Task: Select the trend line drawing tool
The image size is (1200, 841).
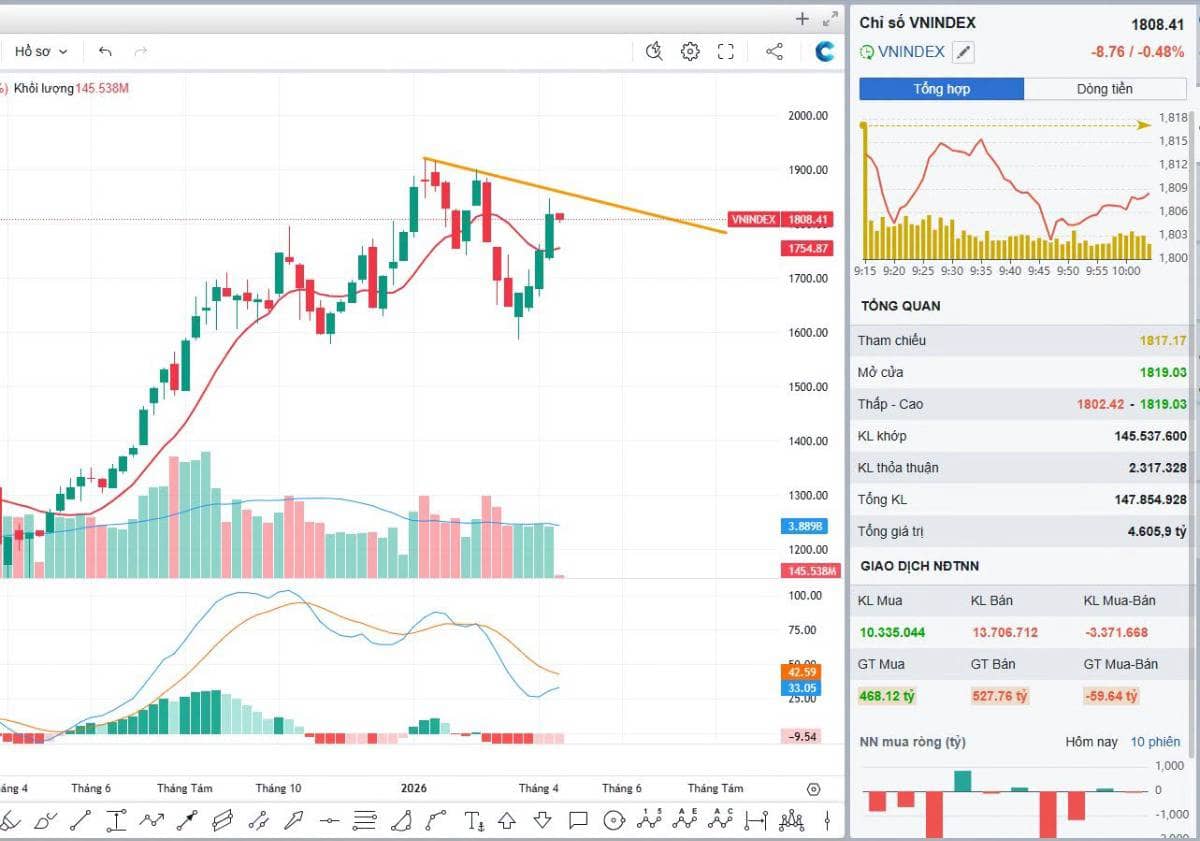Action: pos(81,821)
